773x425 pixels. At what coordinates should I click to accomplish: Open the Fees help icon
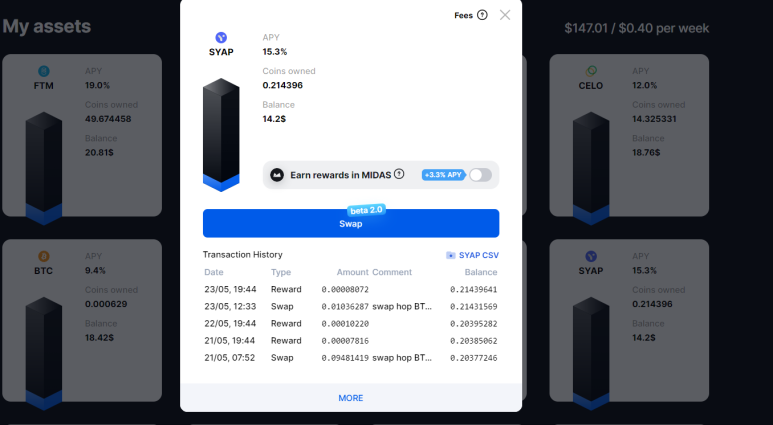(482, 15)
